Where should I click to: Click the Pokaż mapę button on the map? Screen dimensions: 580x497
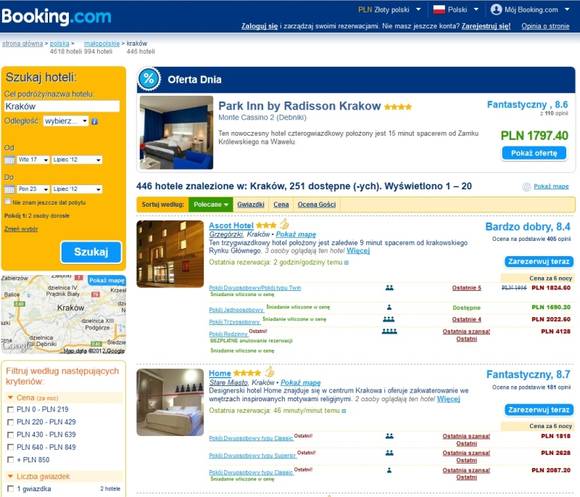click(x=107, y=280)
